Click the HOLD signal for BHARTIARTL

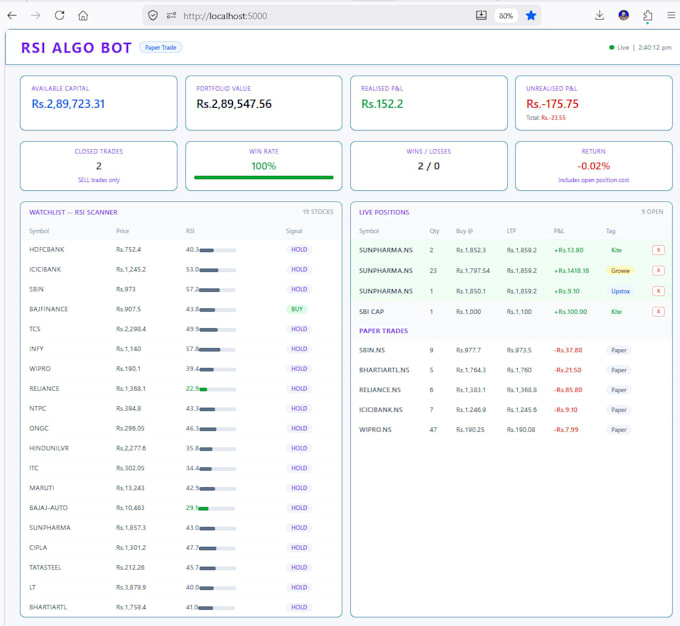click(x=299, y=607)
